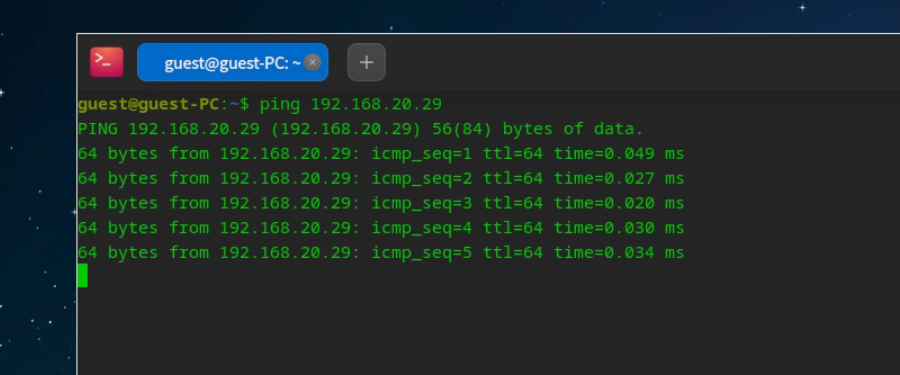Click the icmp_seq=3 reply line

tap(381, 203)
